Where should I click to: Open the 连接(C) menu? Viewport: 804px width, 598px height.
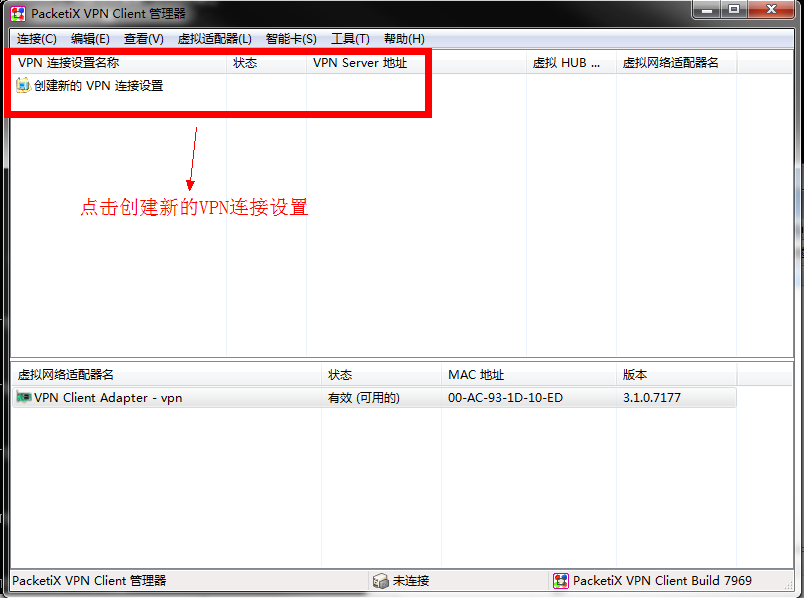pyautogui.click(x=37, y=39)
